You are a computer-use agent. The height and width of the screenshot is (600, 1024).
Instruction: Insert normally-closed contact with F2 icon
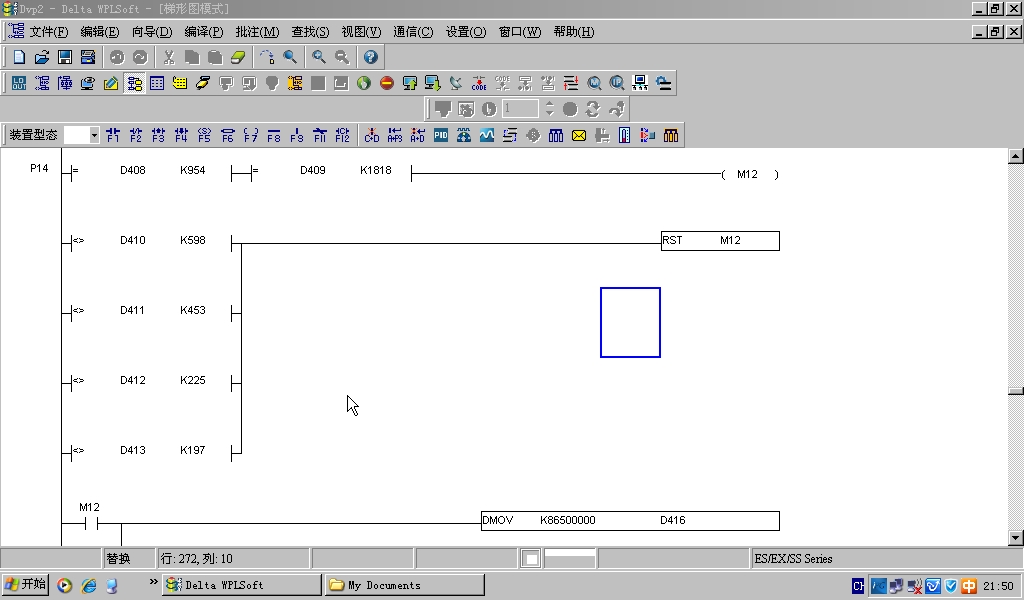pos(135,135)
